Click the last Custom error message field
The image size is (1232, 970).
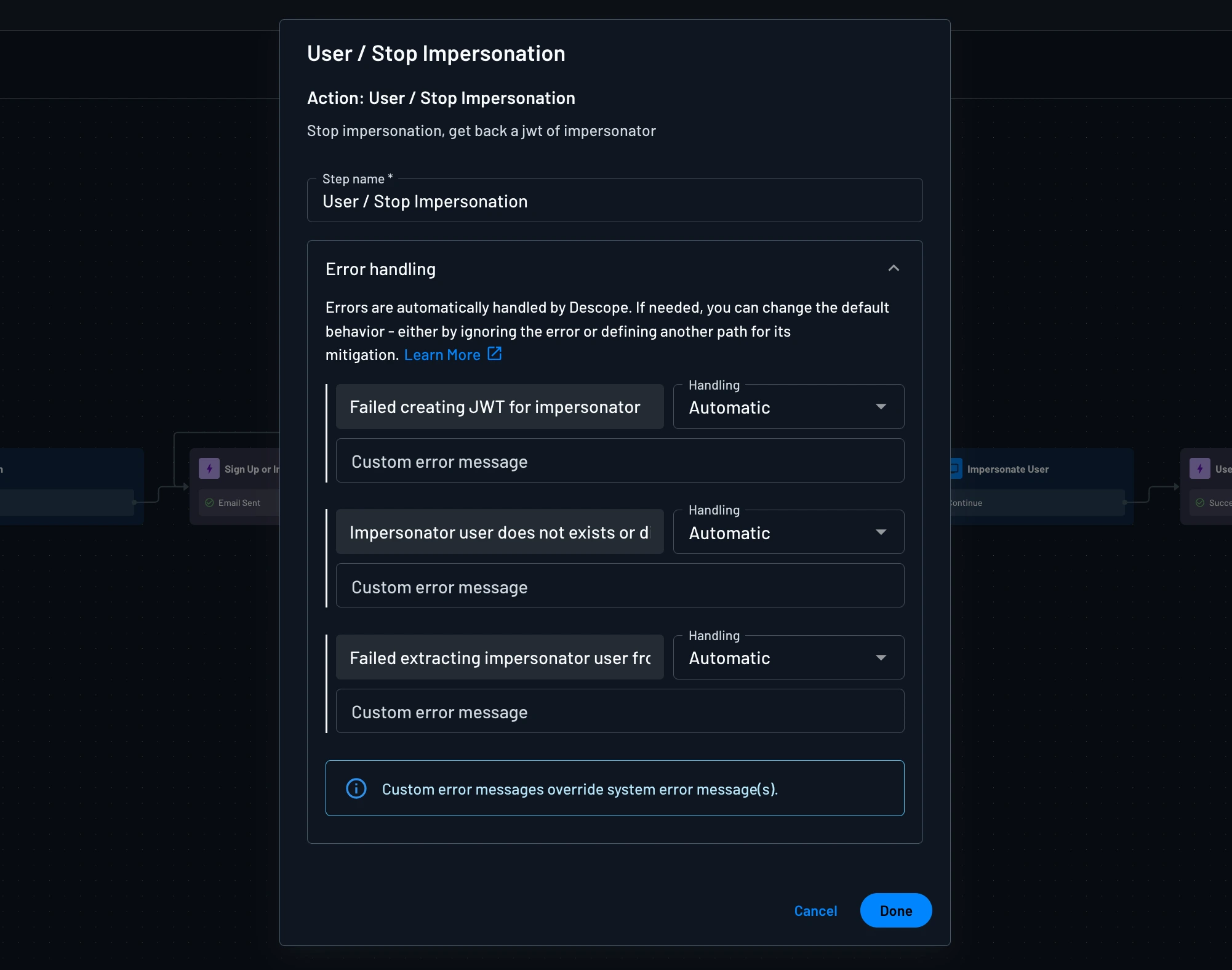[x=619, y=711]
